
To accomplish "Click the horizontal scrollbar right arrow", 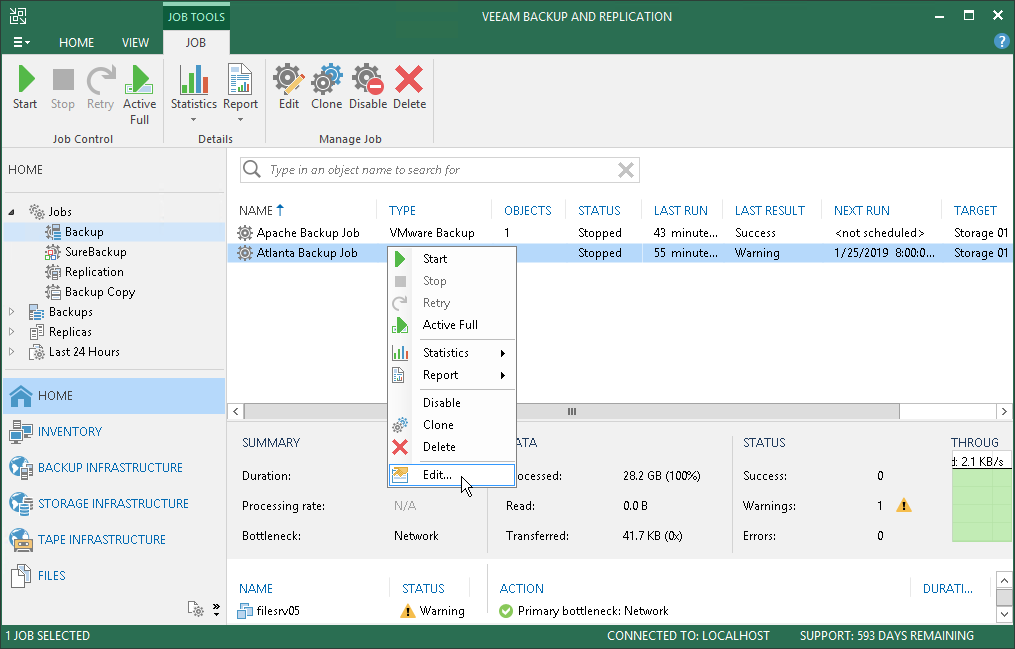I will [x=1004, y=412].
